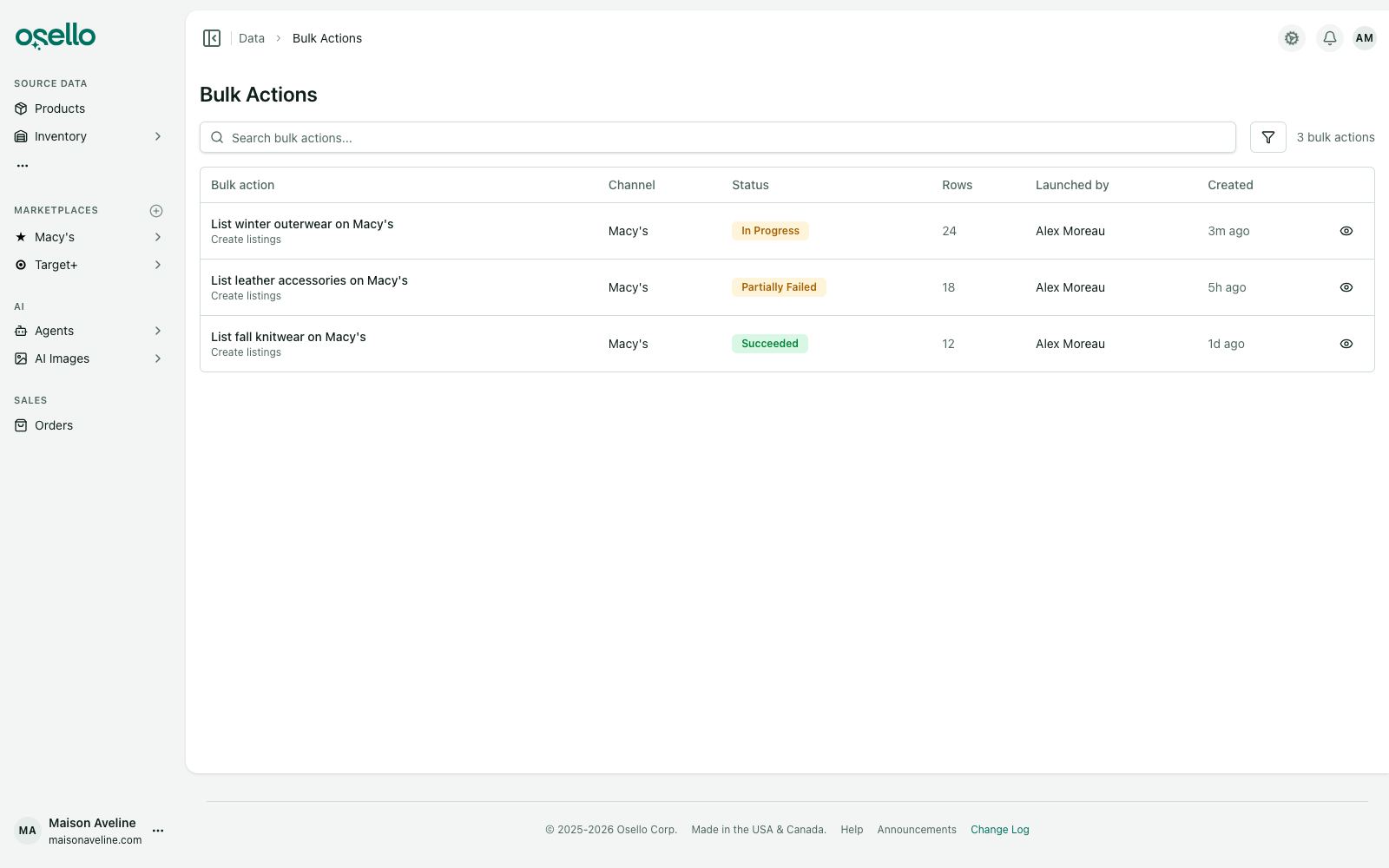Image resolution: width=1389 pixels, height=868 pixels.
Task: Click the MA organization avatar
Action: coord(28,831)
